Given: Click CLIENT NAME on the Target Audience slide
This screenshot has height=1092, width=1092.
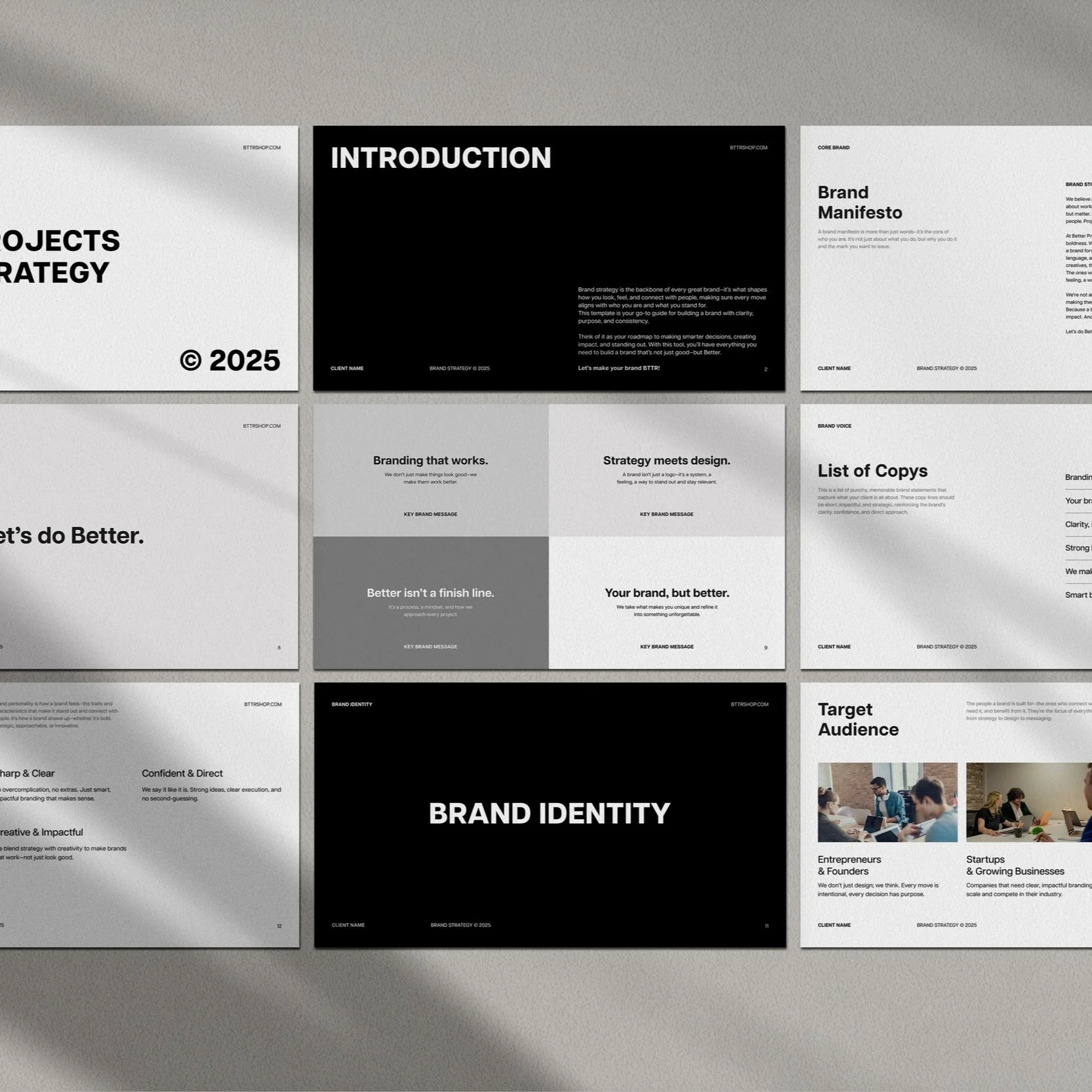Looking at the screenshot, I should pyautogui.click(x=834, y=925).
